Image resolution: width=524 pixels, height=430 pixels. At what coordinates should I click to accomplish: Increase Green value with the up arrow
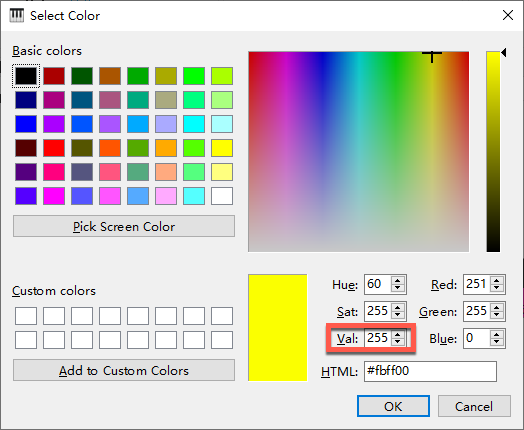click(497, 308)
